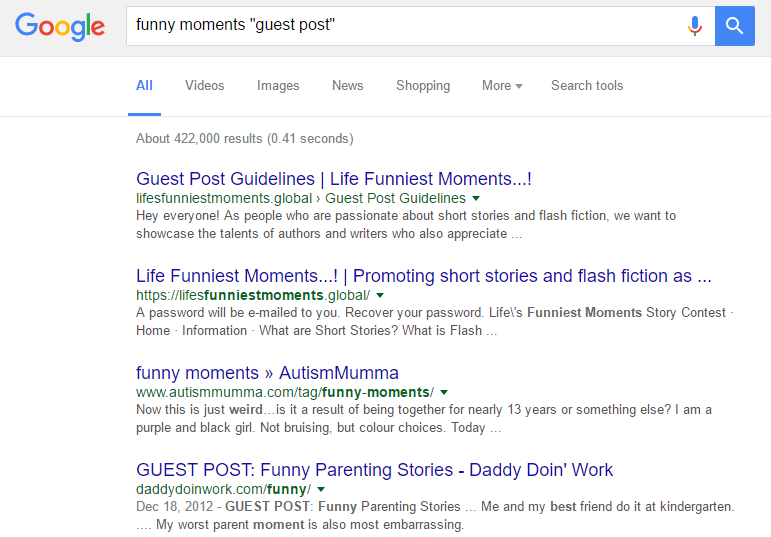Switch to the Images tab
The width and height of the screenshot is (771, 537).
tap(278, 86)
